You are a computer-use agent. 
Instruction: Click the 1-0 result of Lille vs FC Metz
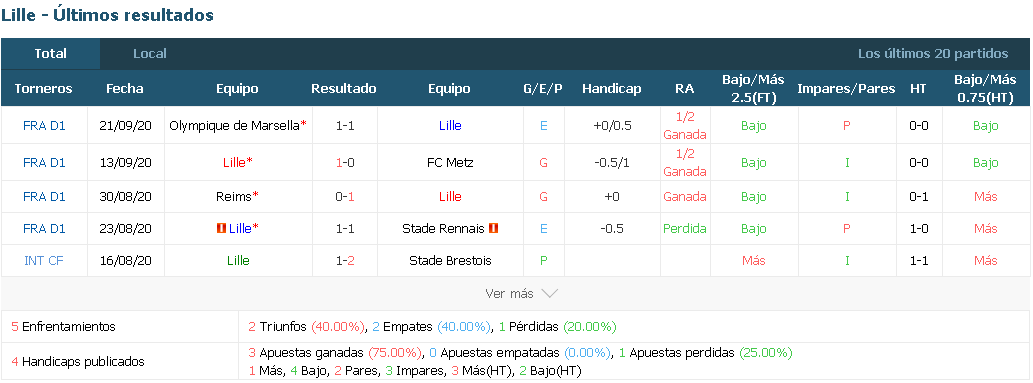pyautogui.click(x=345, y=162)
